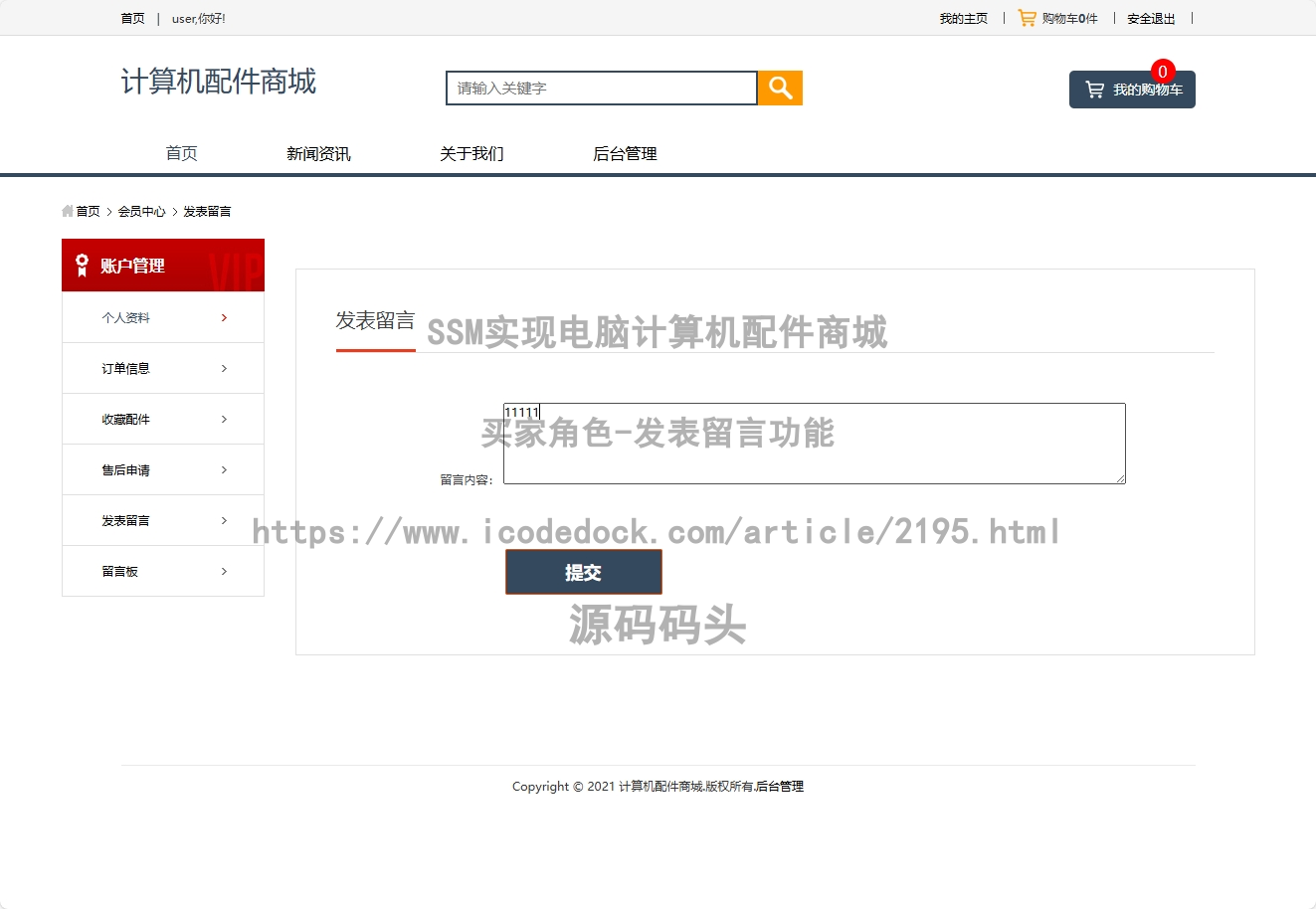Click the 发表留言 breadcrumb text
The image size is (1316, 909).
207,211
